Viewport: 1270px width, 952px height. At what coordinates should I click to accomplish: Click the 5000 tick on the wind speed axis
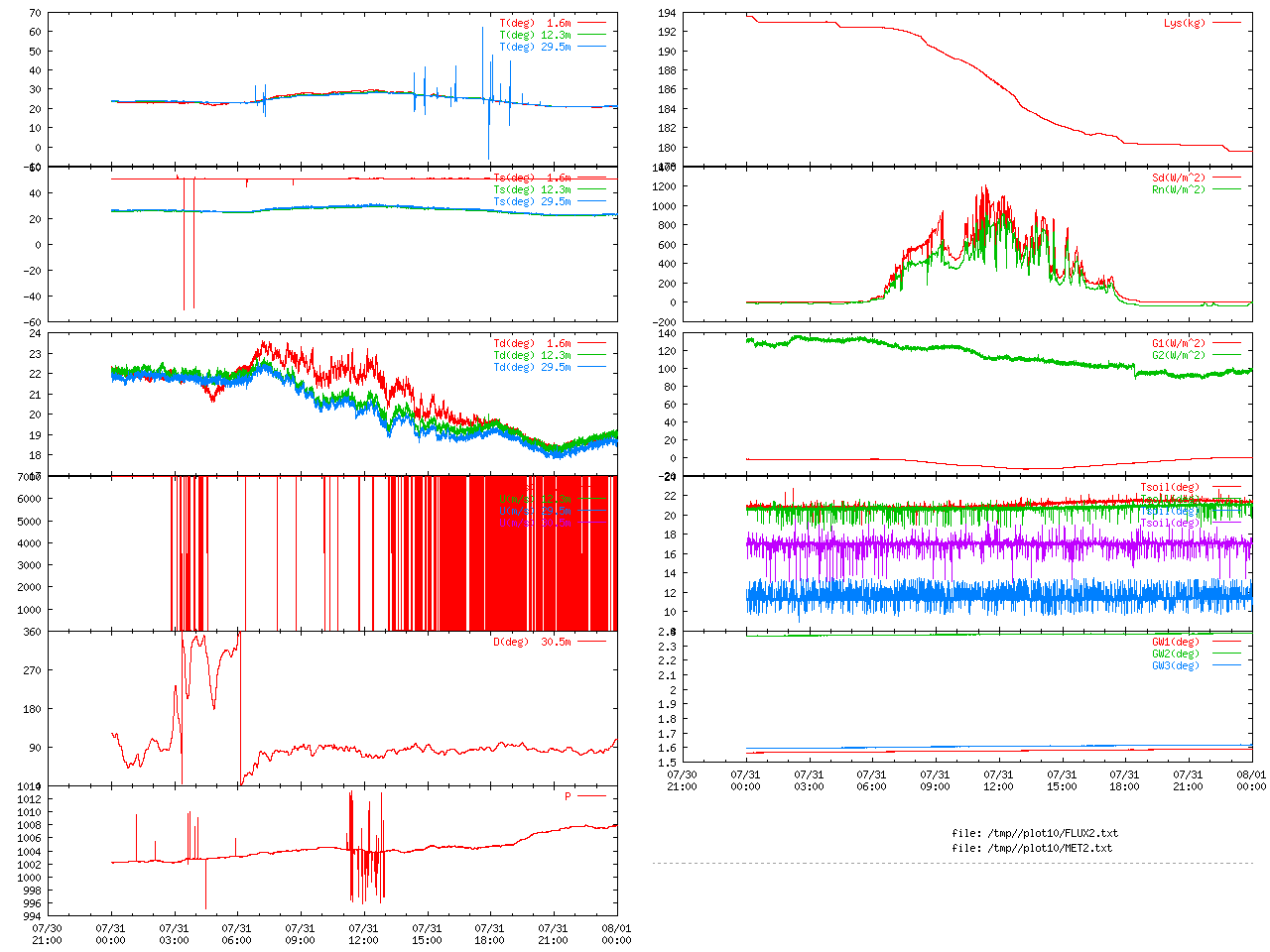pos(29,521)
